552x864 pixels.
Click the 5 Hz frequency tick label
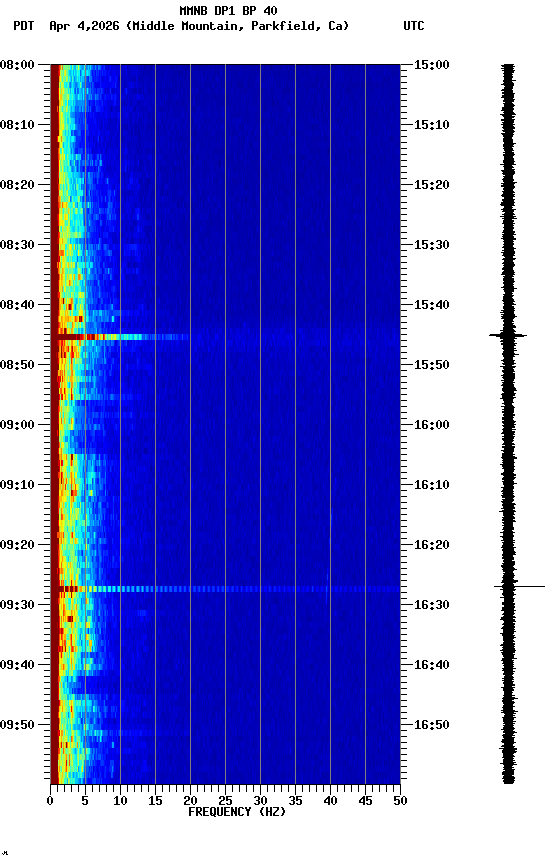click(x=85, y=801)
